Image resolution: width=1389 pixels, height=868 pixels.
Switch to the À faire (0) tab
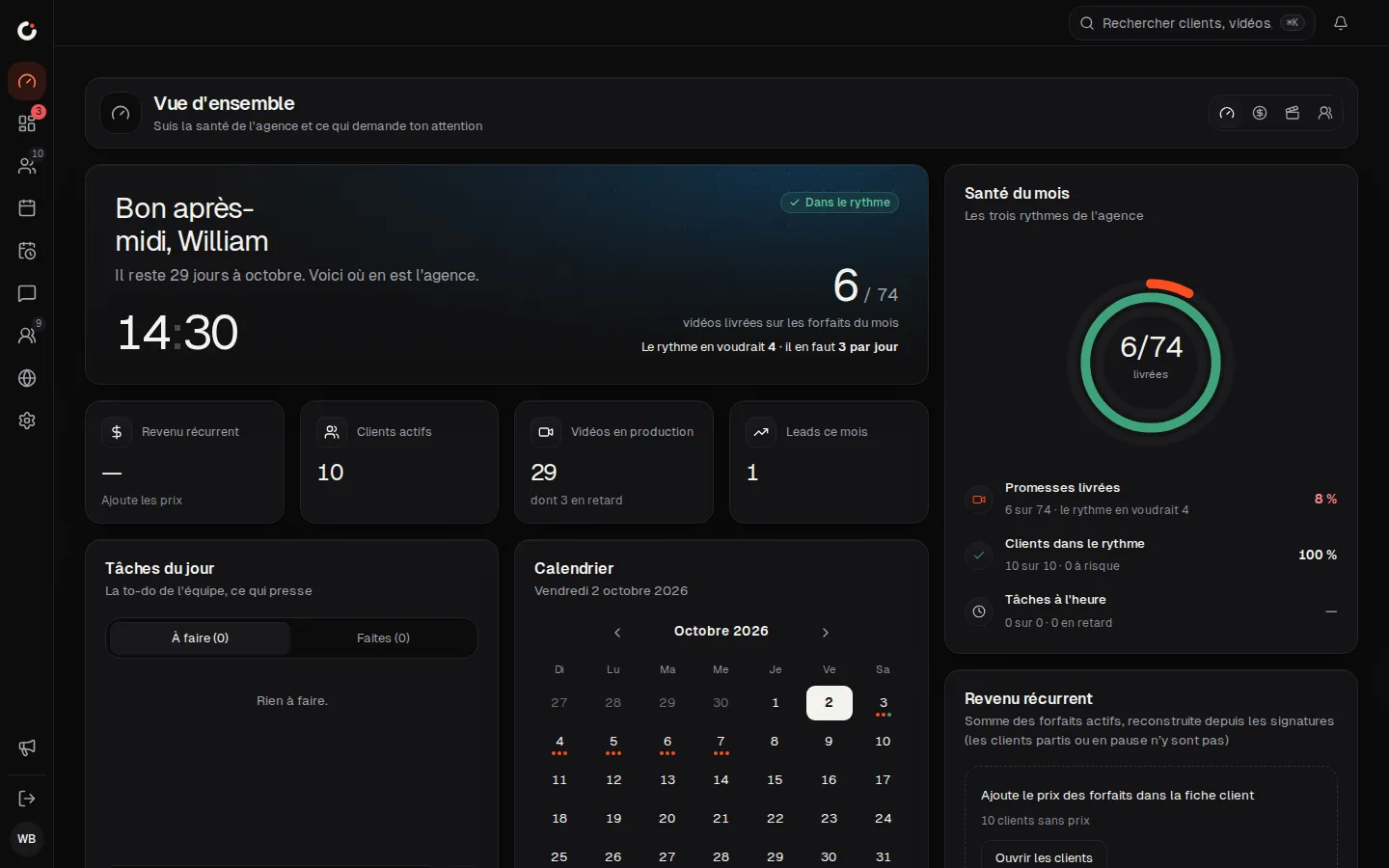(x=200, y=638)
